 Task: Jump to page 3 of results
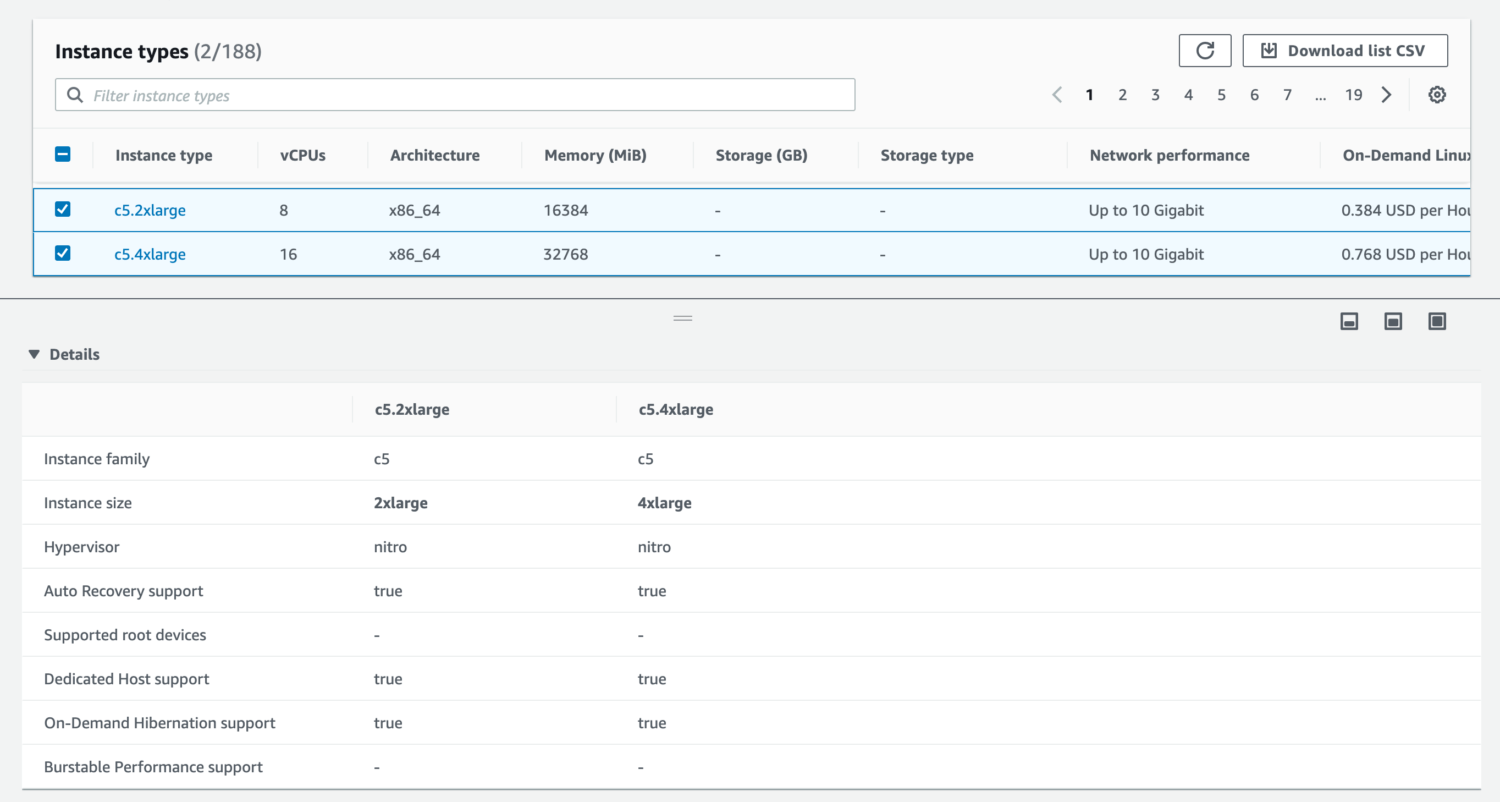(1155, 95)
